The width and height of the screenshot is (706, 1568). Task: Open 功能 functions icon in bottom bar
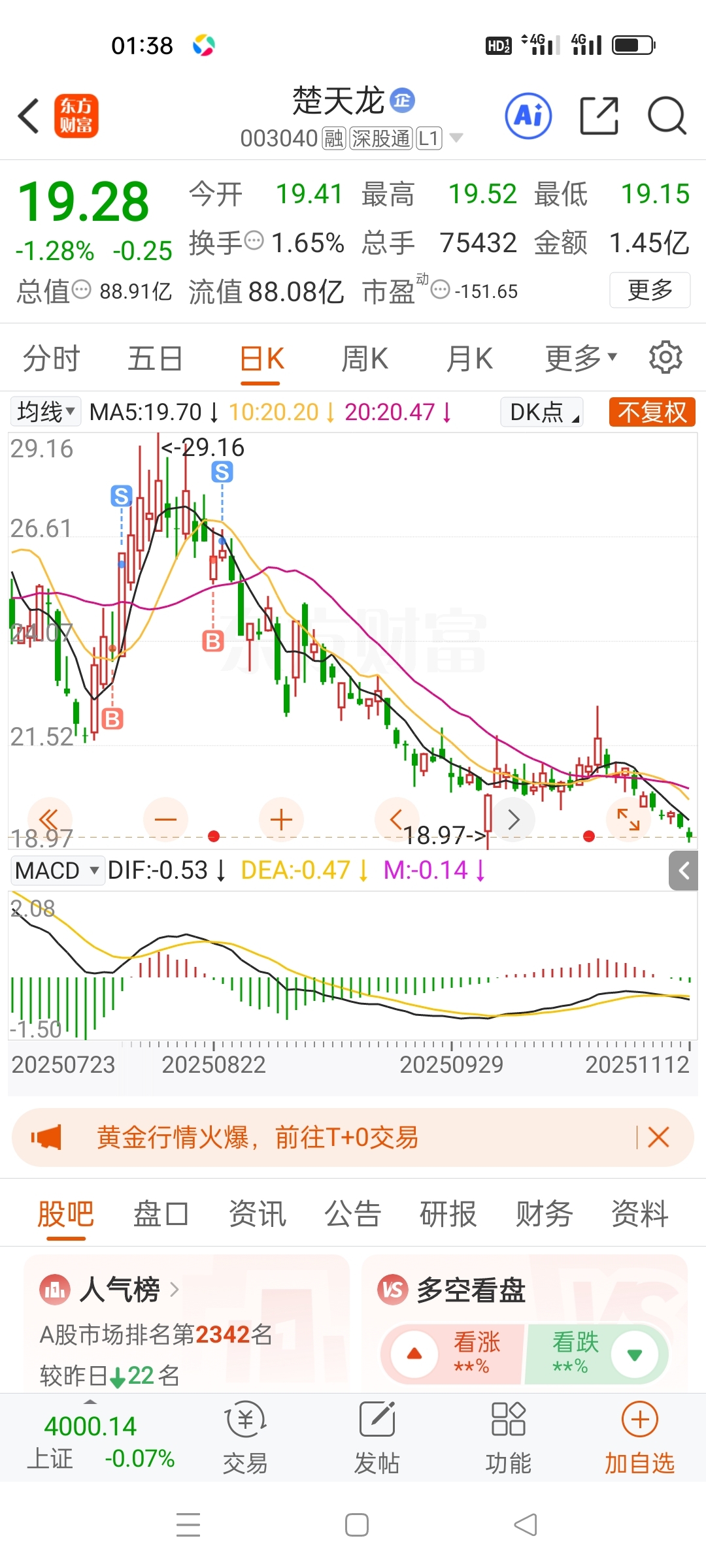[509, 1438]
